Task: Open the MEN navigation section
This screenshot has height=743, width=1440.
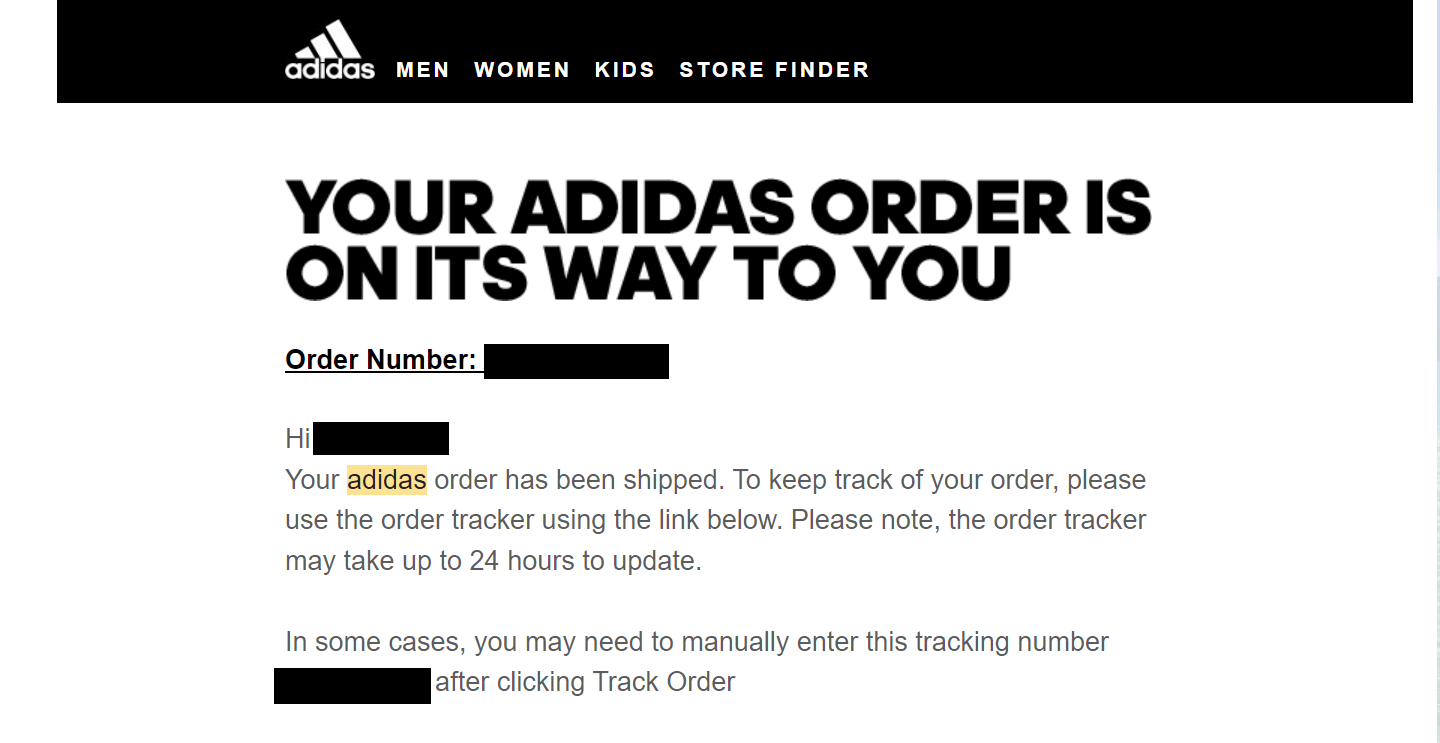Action: [423, 69]
